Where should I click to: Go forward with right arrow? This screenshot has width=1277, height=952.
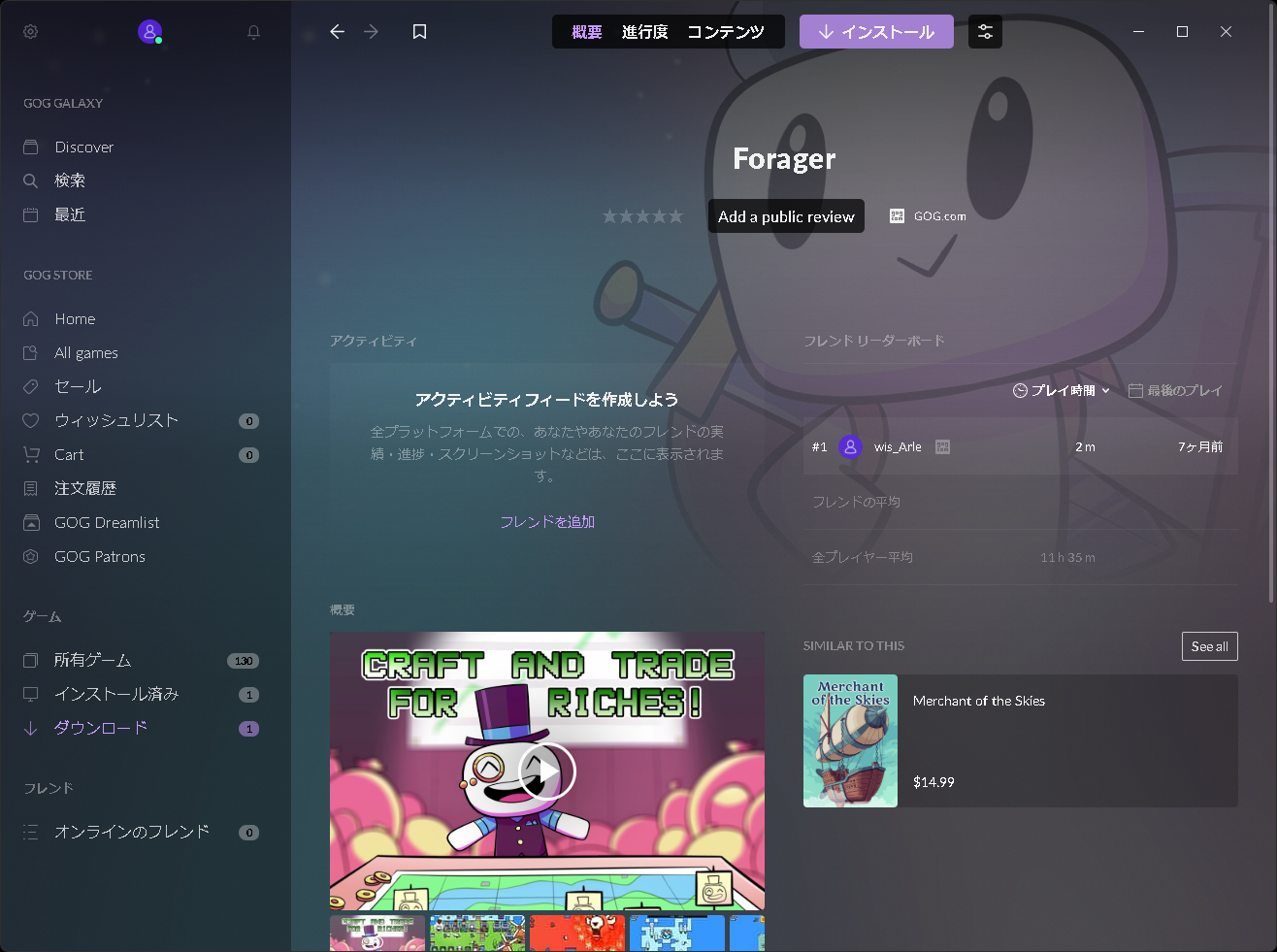click(x=371, y=32)
